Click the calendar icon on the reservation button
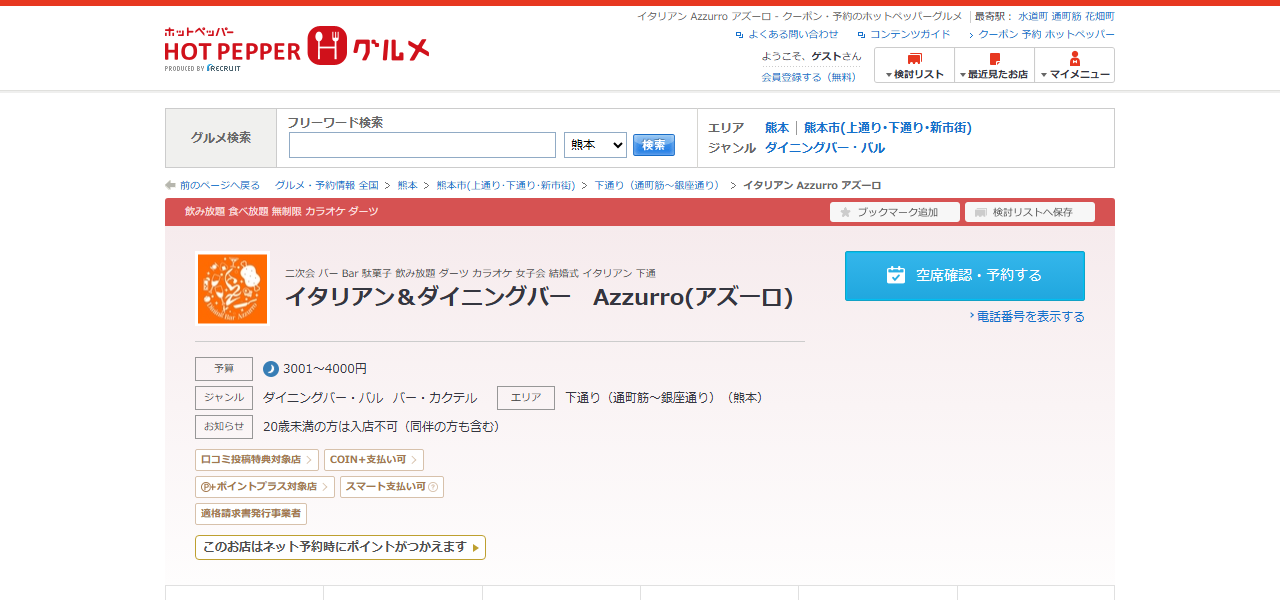Screen dimensions: 1280x600 coord(896,275)
